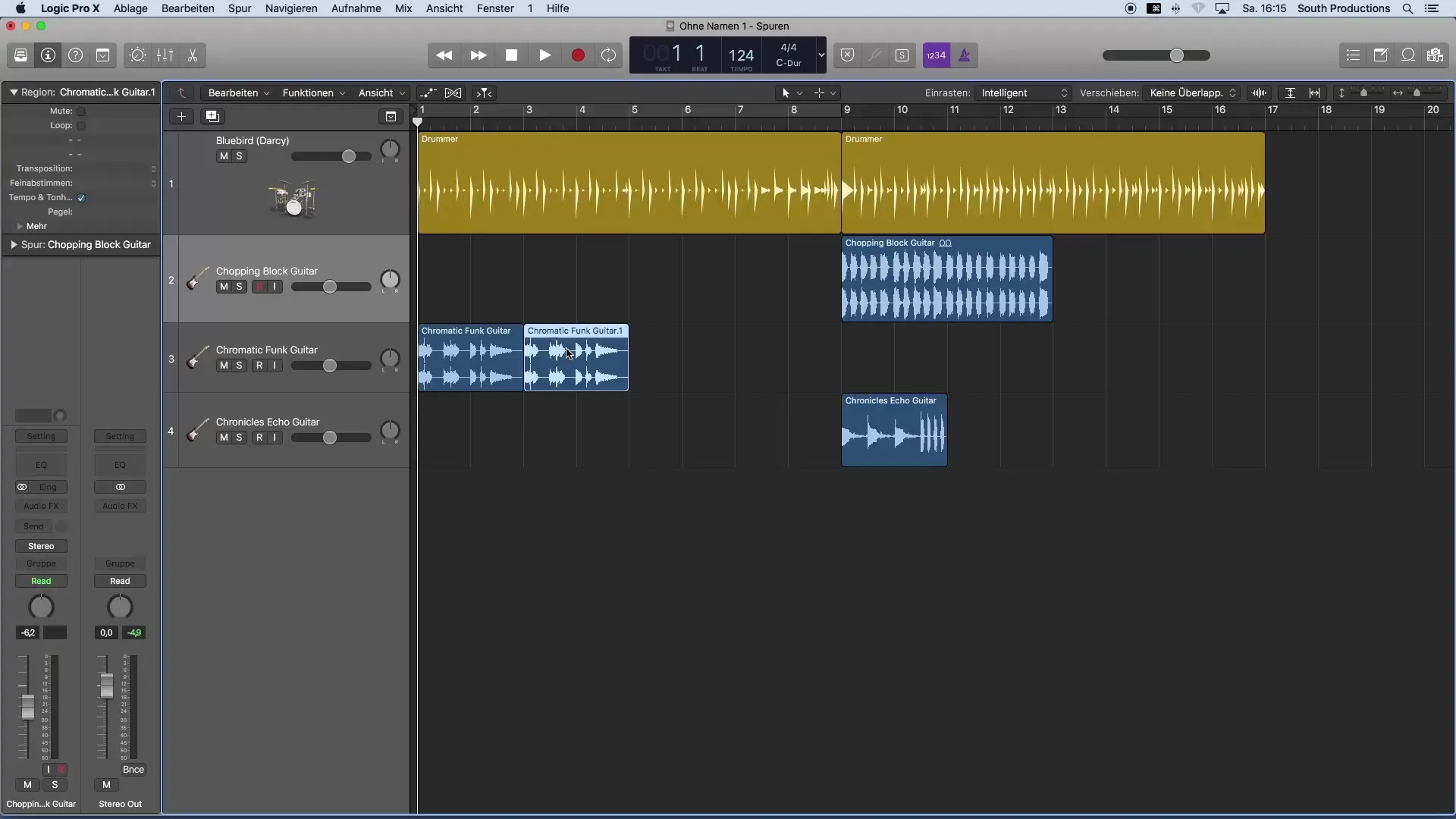This screenshot has width=1456, height=819.
Task: Open the Mixer faders icon
Action: click(165, 55)
